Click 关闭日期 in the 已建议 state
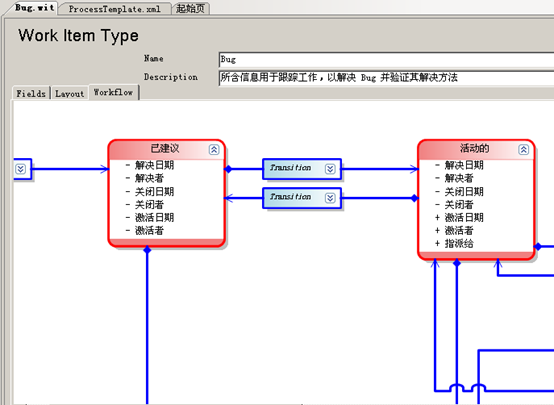Screen dimensions: 554x405 (x=154, y=192)
